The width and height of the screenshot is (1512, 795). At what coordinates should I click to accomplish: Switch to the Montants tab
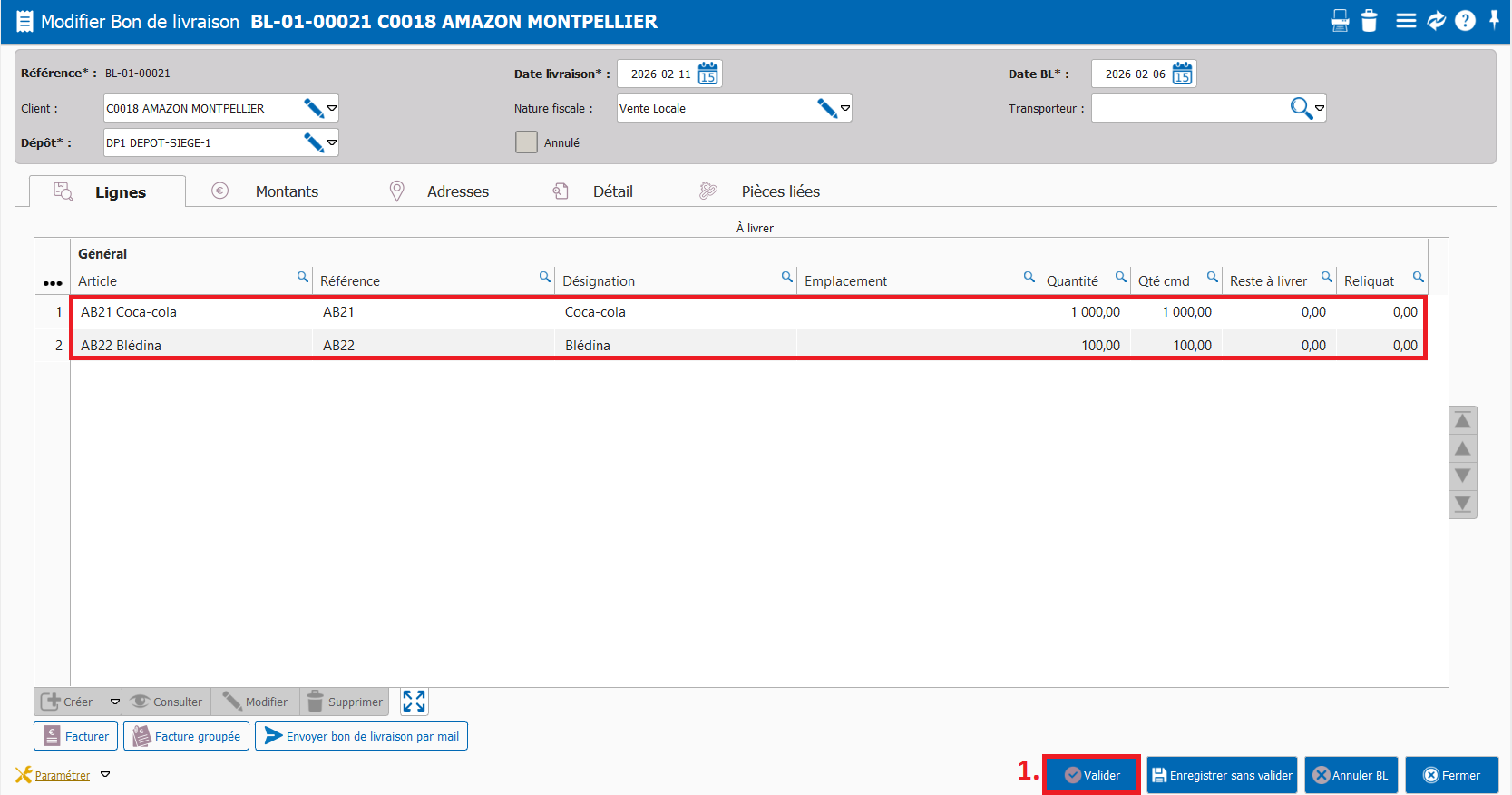[287, 191]
